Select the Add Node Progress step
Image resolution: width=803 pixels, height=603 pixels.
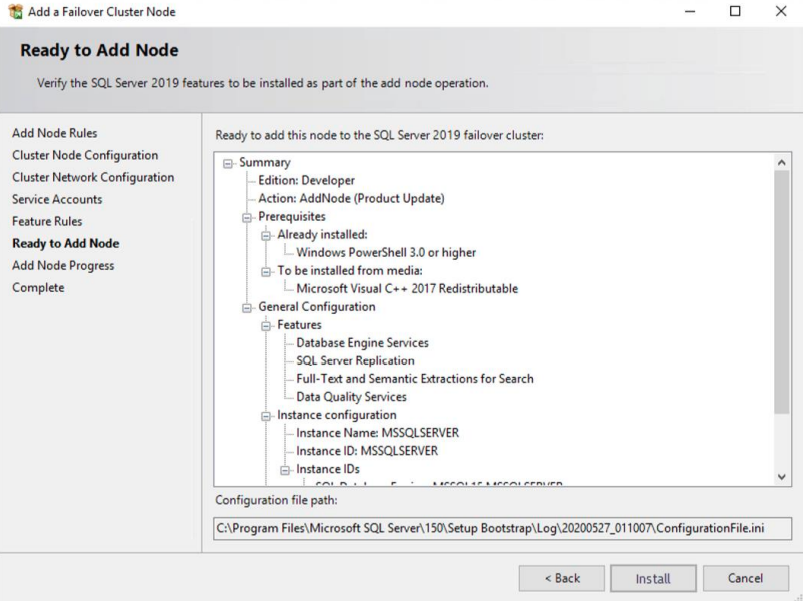(x=63, y=265)
